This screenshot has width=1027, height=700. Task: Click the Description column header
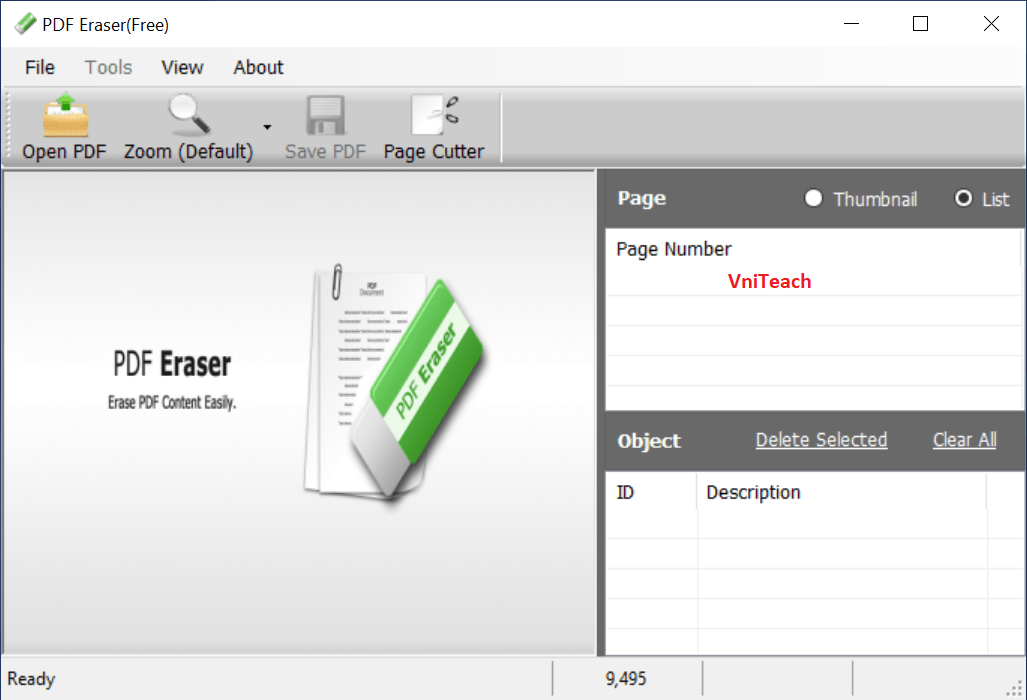(x=842, y=492)
